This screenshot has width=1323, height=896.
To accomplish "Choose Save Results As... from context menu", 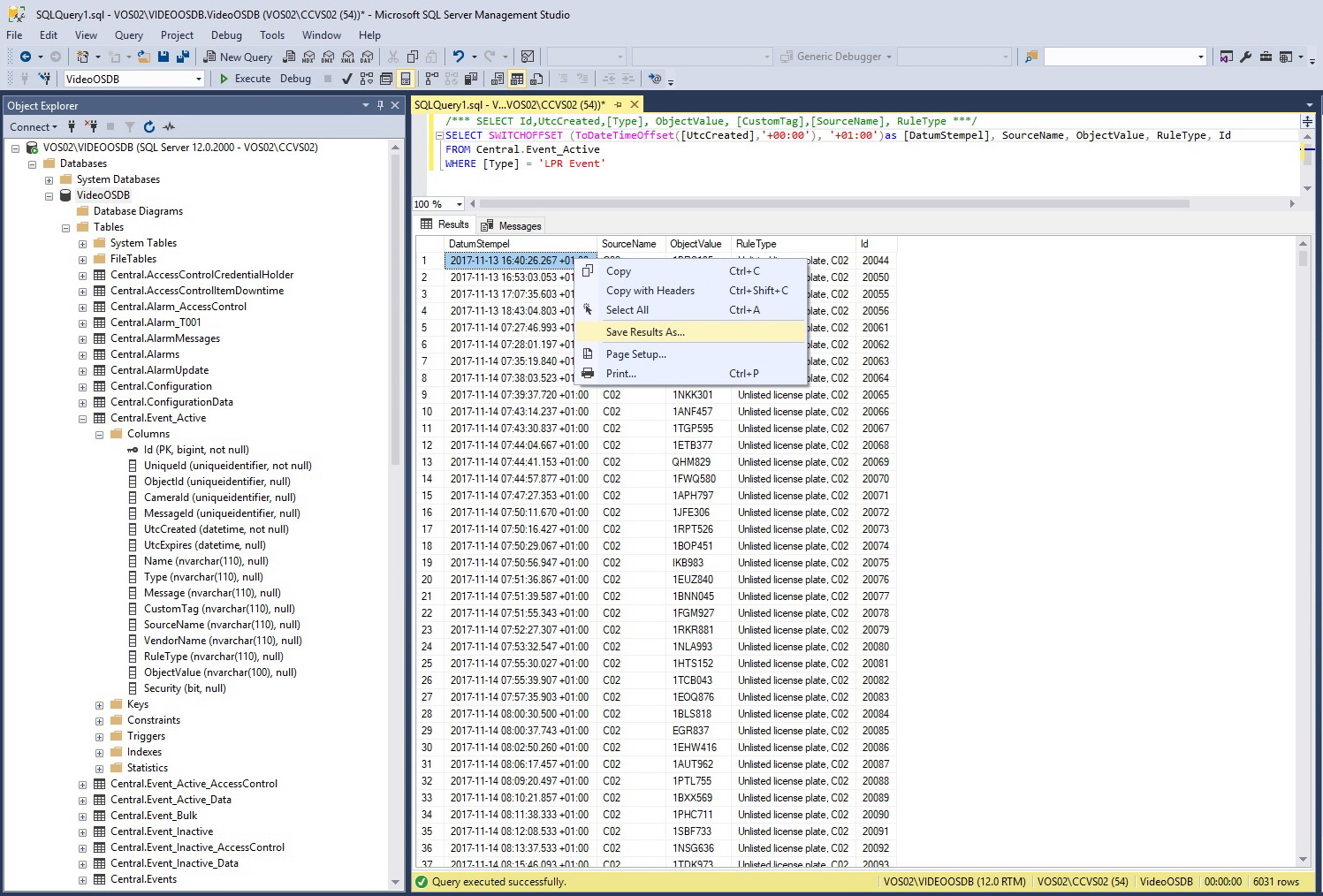I will tap(691, 332).
